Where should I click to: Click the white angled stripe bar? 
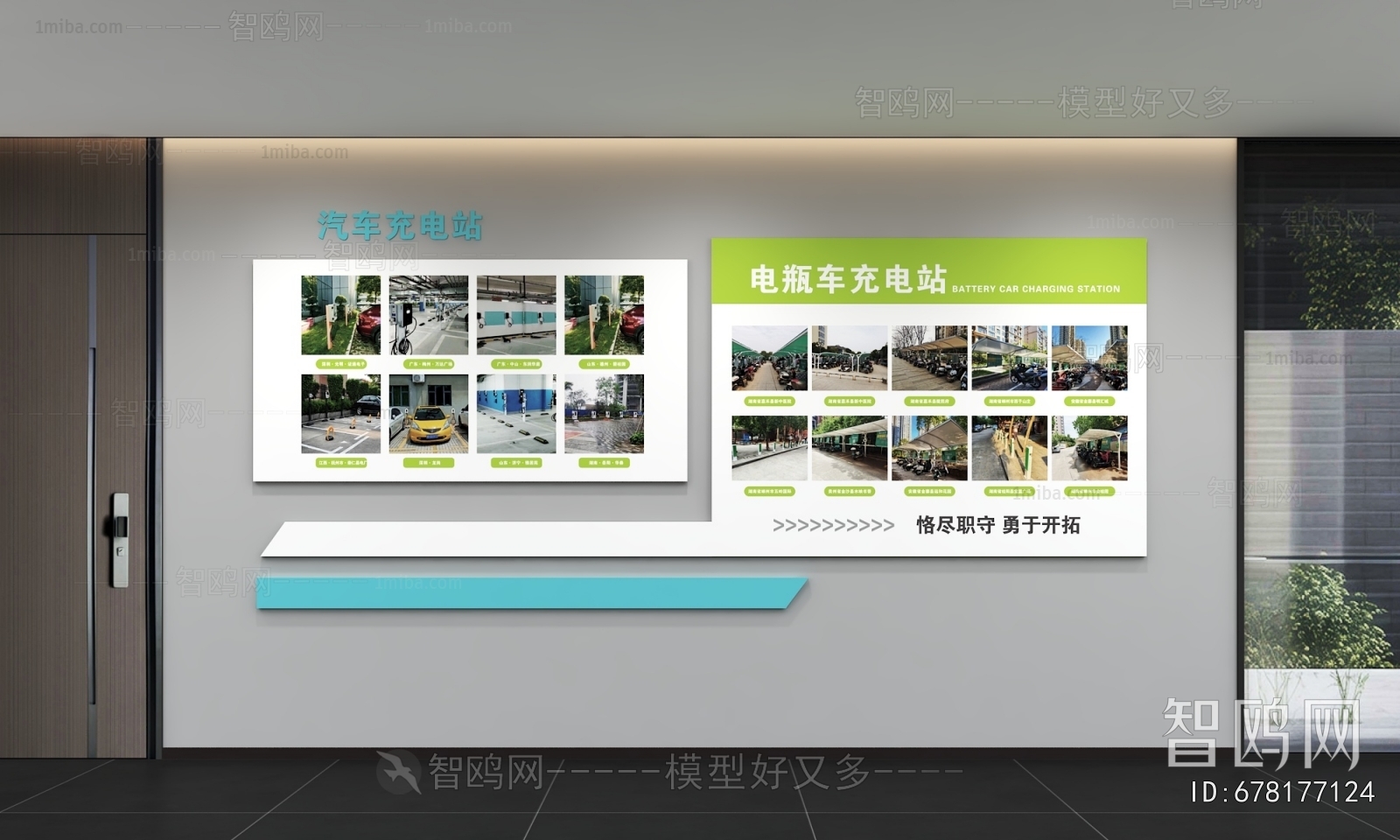click(490, 539)
